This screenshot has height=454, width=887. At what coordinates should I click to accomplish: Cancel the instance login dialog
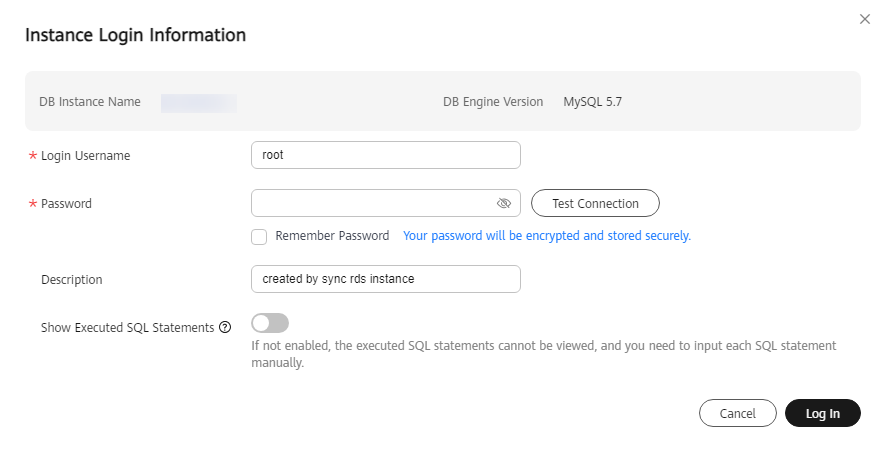pos(738,413)
